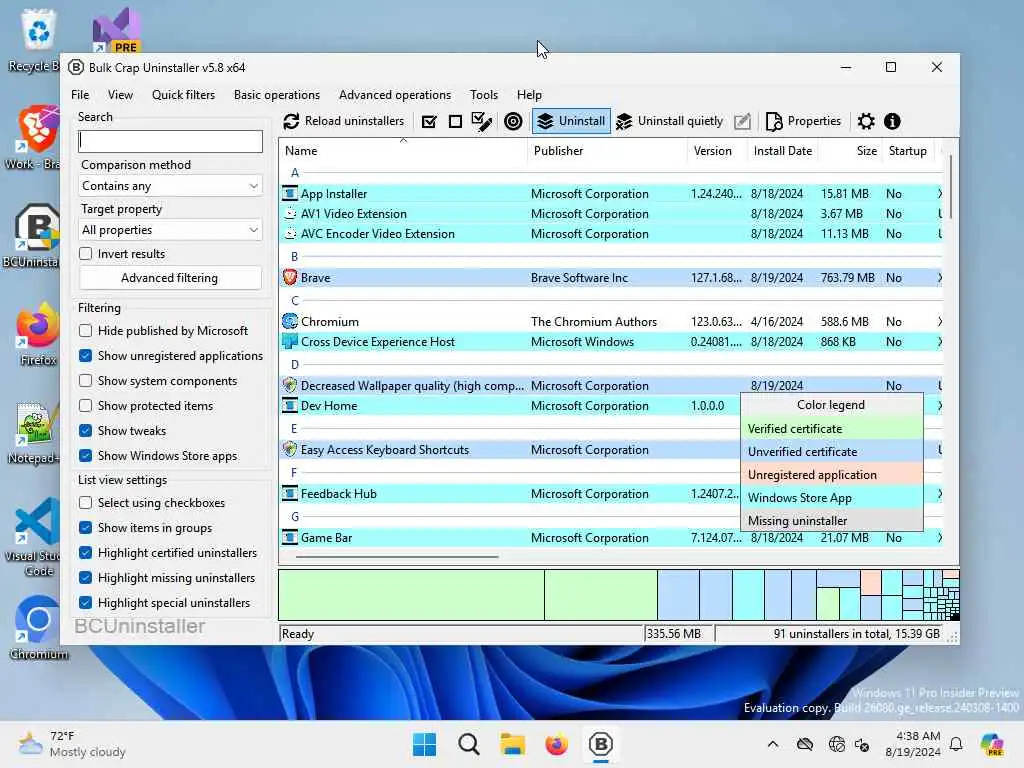Viewport: 1024px width, 768px height.
Task: Click the invert selection toolbar icon
Action: click(482, 121)
